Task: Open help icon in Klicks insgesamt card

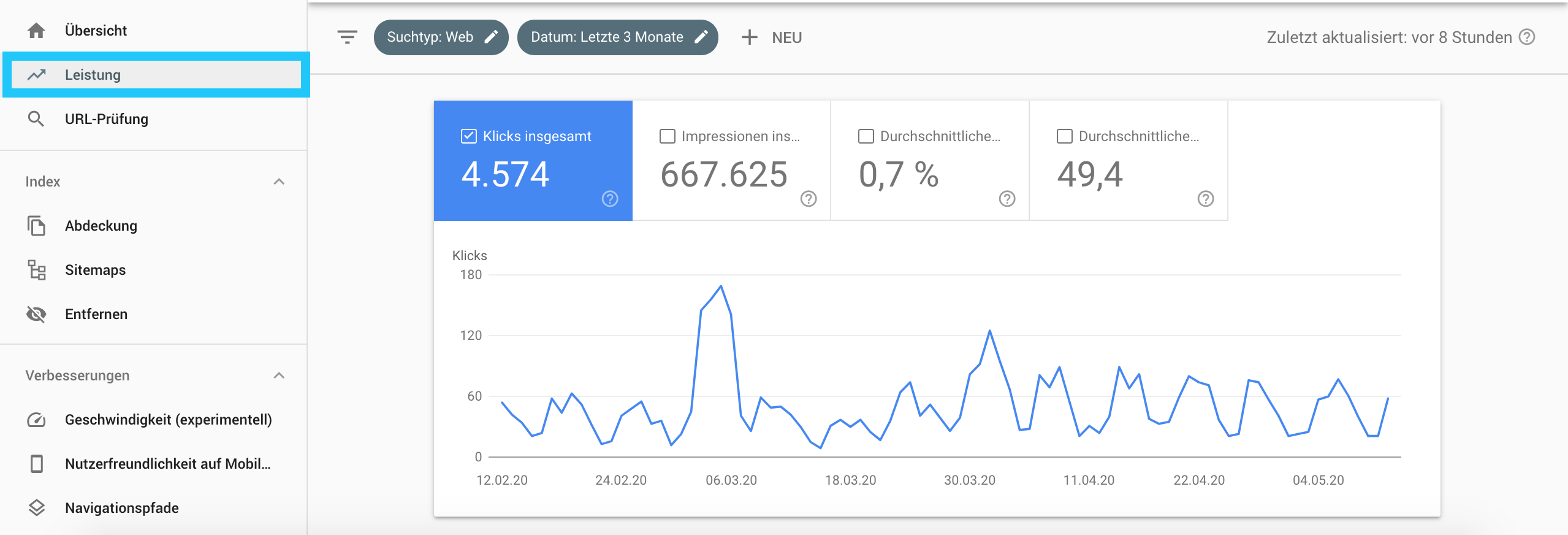Action: tap(610, 199)
